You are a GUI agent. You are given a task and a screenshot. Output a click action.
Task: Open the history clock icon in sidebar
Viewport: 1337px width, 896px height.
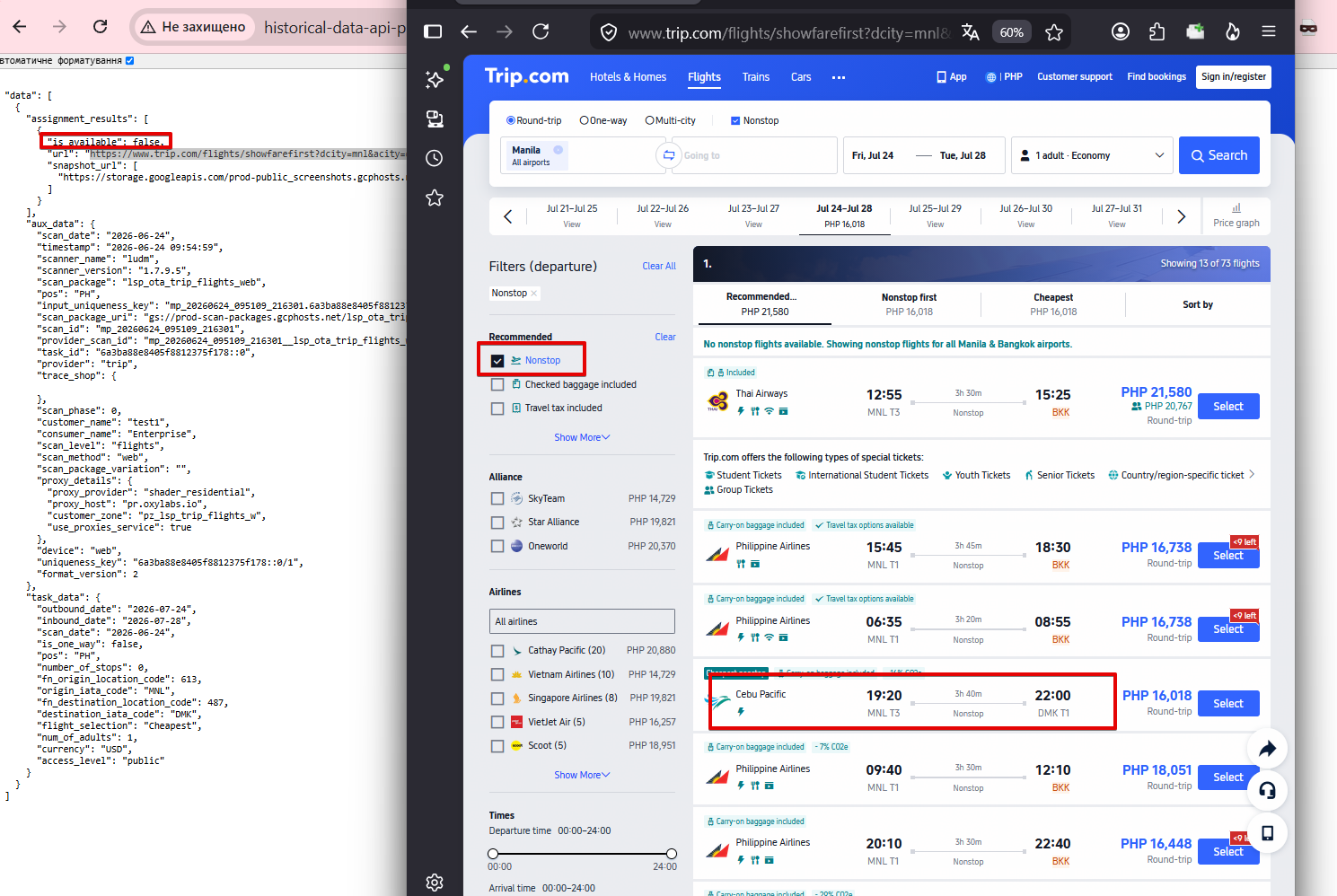click(435, 158)
